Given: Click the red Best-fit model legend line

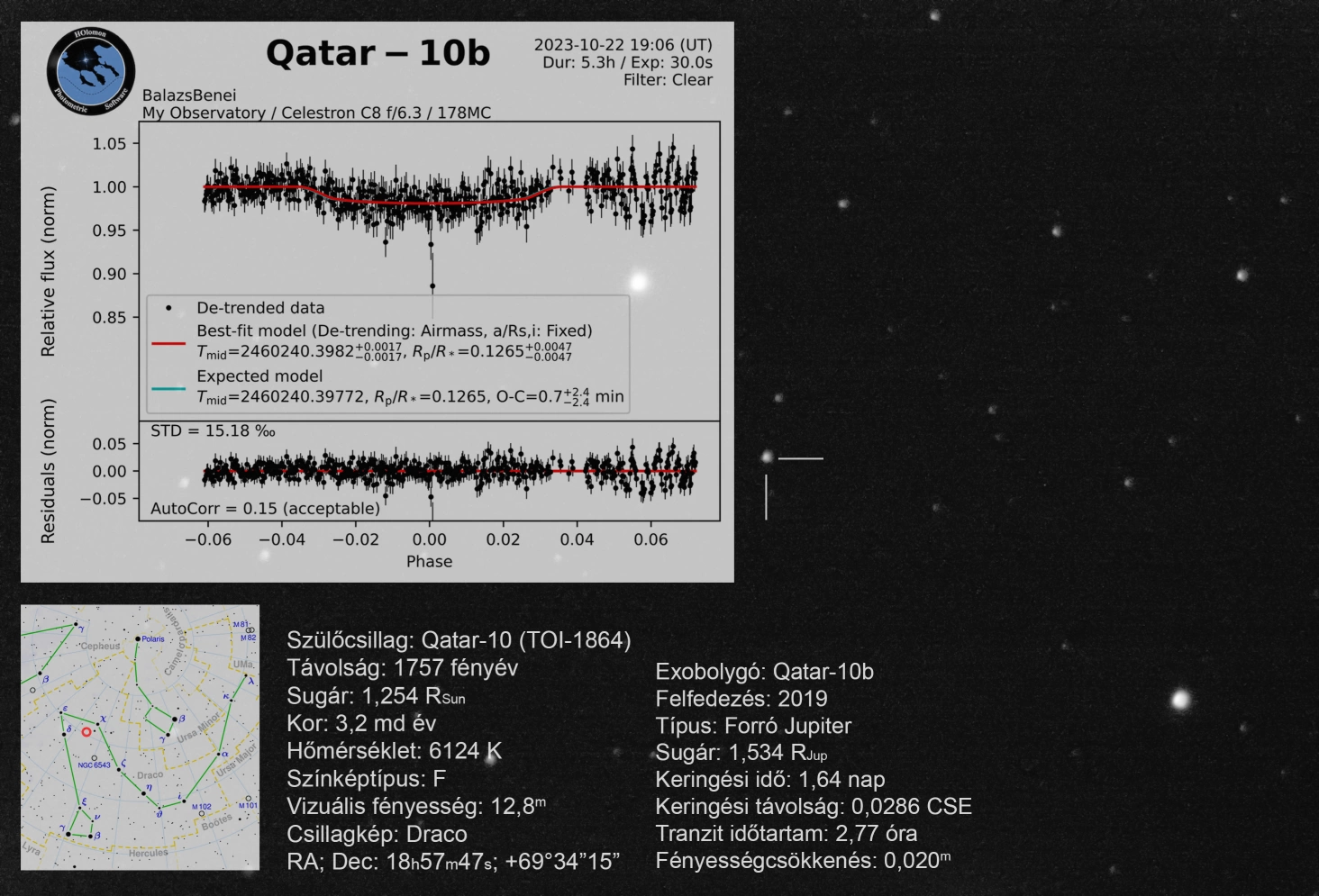Looking at the screenshot, I should (168, 343).
